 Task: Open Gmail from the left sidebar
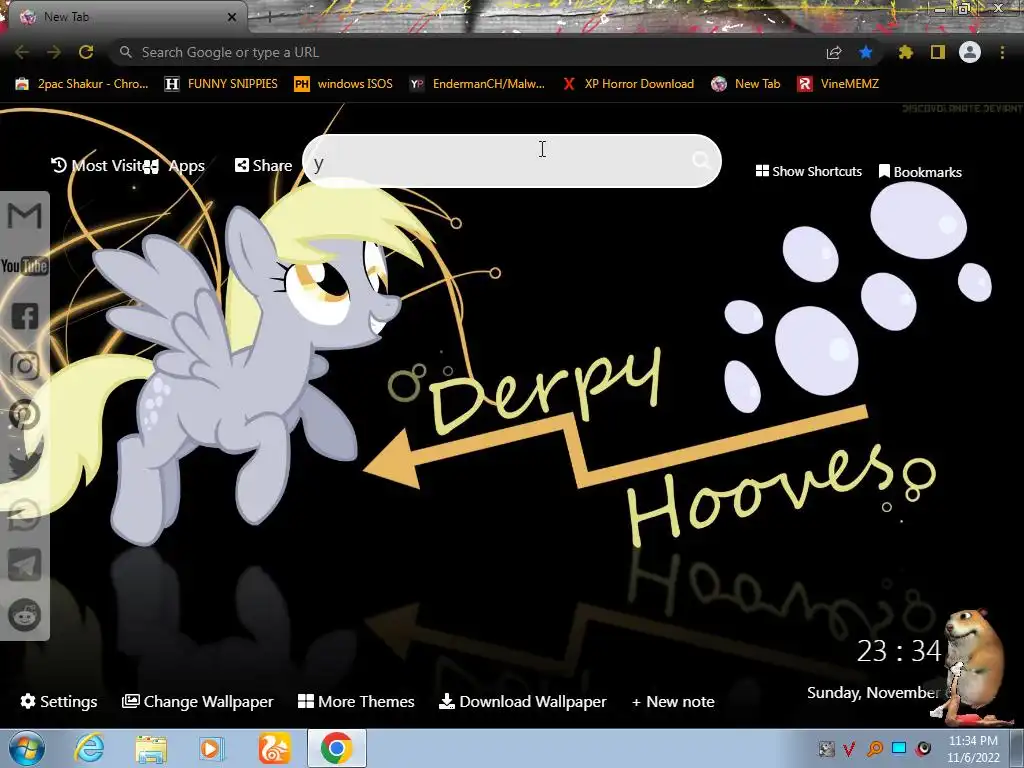pos(25,216)
